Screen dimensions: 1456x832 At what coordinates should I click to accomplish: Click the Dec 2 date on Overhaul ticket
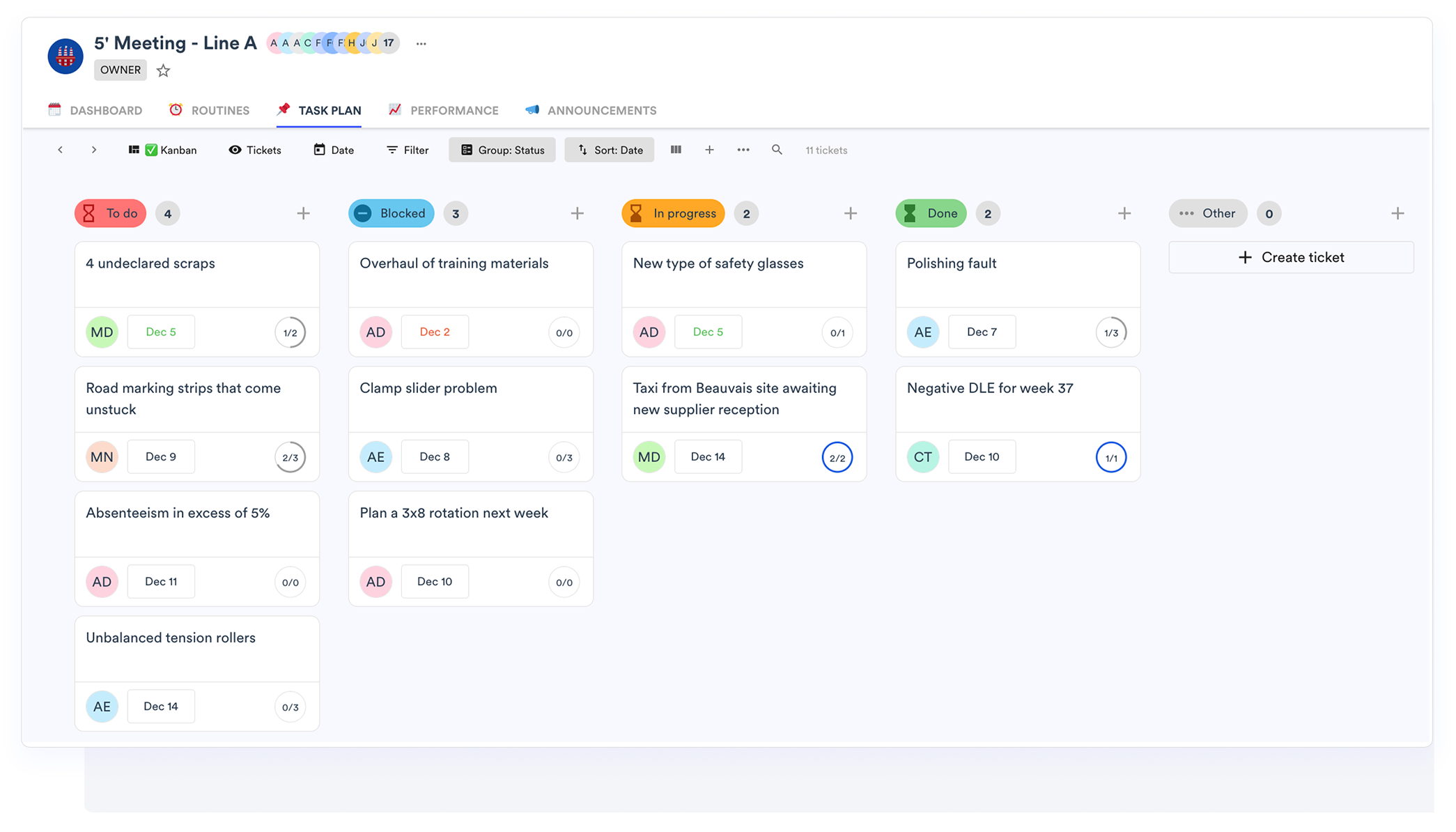point(435,332)
